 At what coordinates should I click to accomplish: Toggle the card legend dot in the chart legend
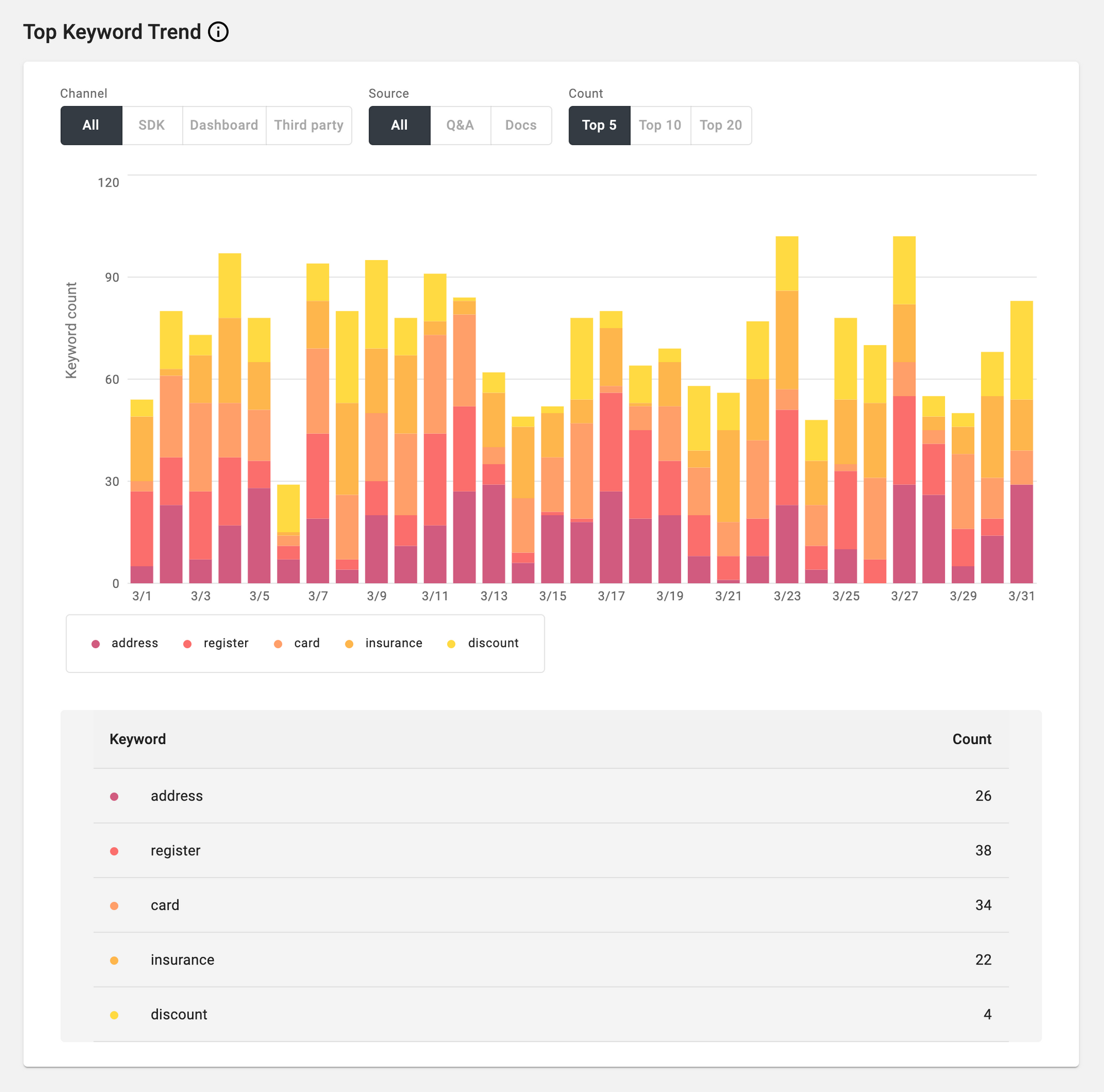278,644
